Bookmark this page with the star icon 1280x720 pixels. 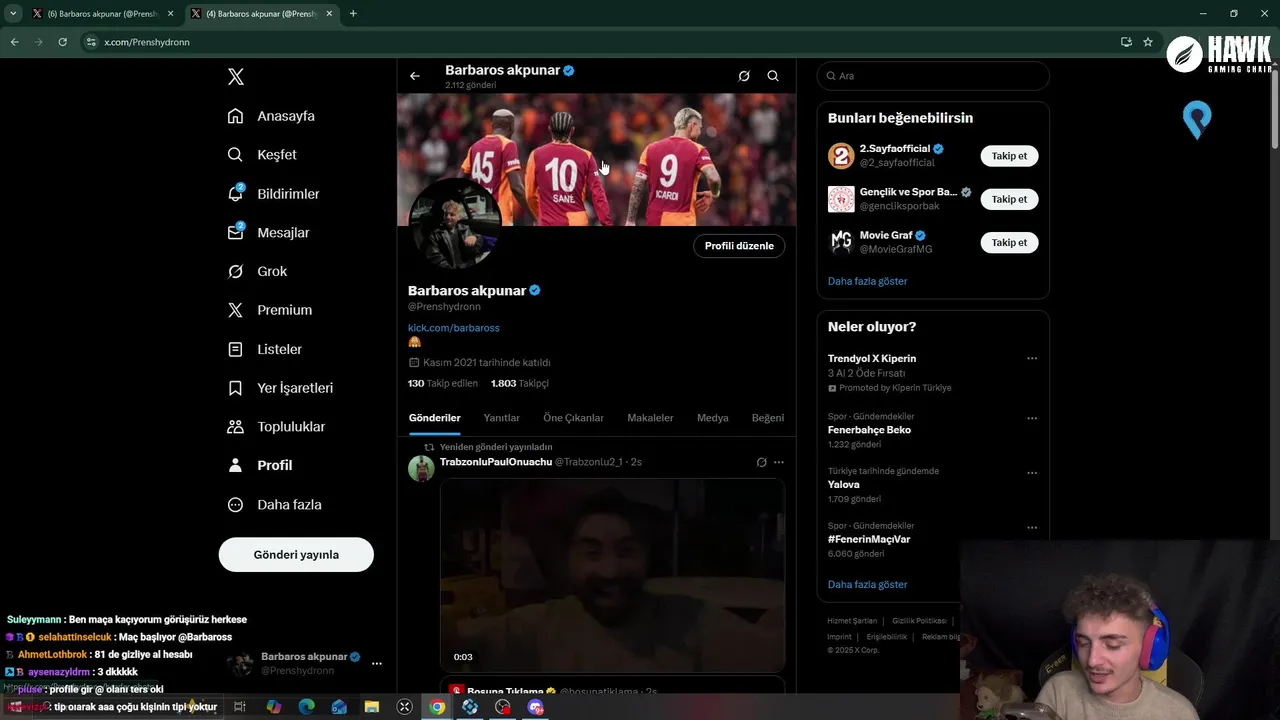point(1148,42)
